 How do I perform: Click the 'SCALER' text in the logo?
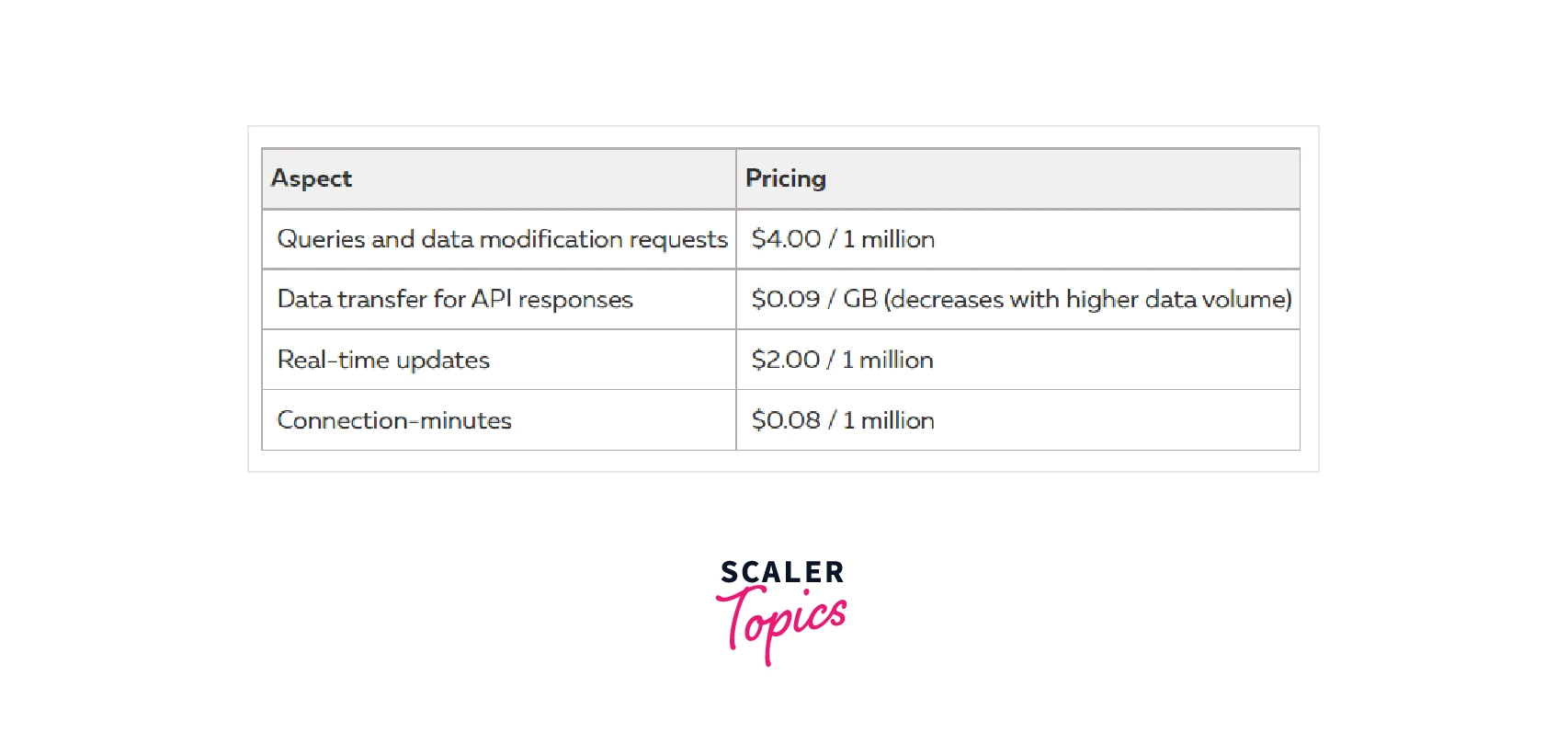tap(782, 572)
